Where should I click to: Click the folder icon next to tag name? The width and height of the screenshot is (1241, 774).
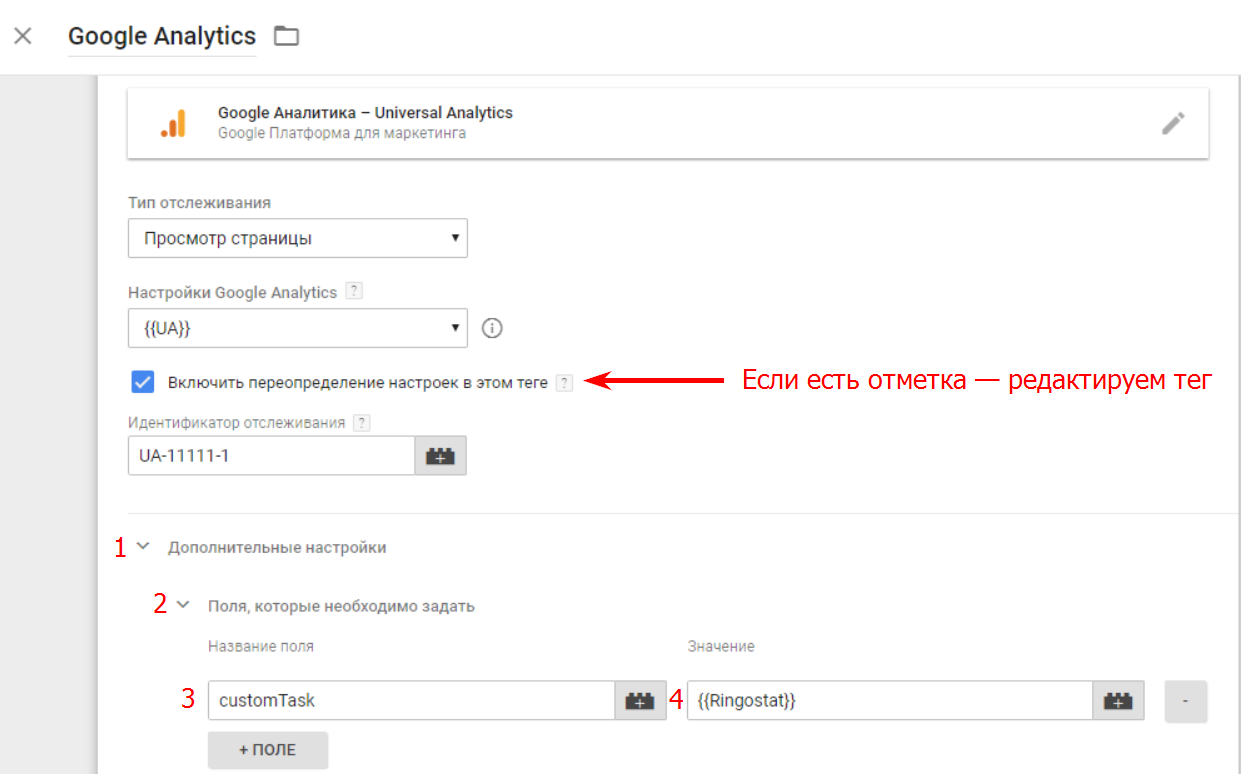click(287, 37)
